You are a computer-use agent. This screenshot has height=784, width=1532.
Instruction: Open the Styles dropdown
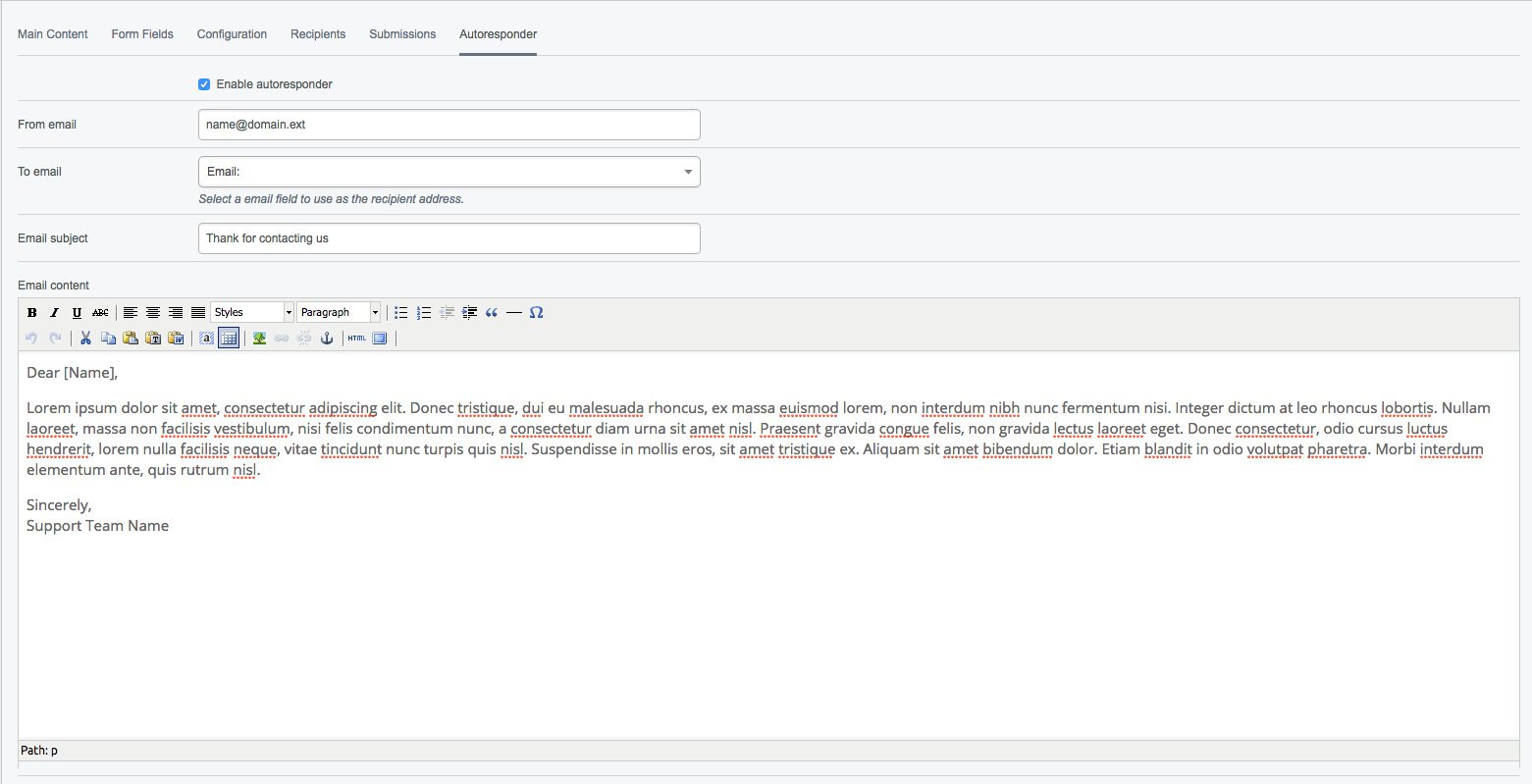click(x=252, y=312)
